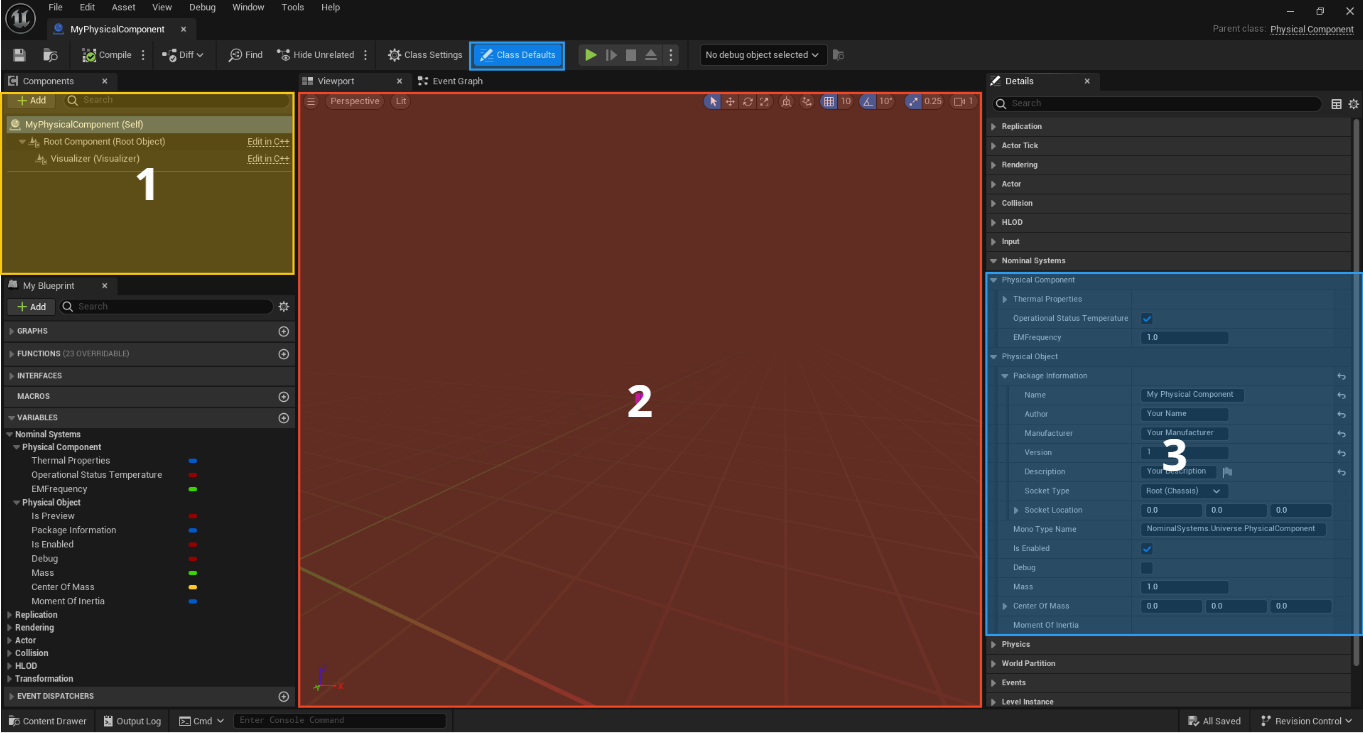1363x733 pixels.
Task: Click the EMFrequency value field
Action: [x=1184, y=338]
